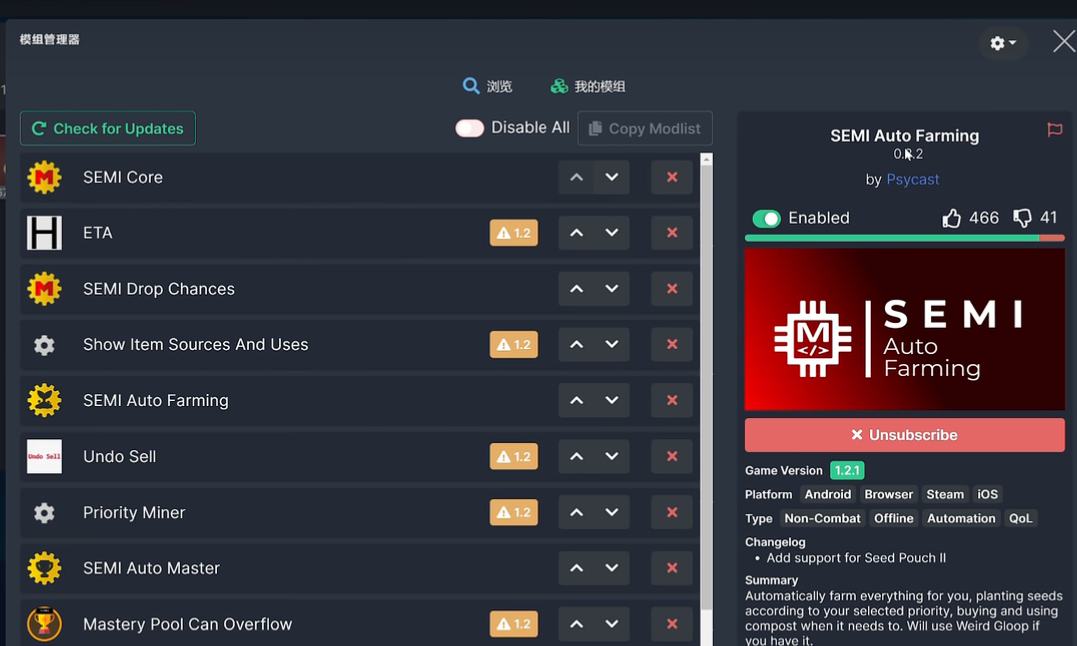Switch to the 浏览 browse tab
This screenshot has width=1077, height=646.
point(487,86)
